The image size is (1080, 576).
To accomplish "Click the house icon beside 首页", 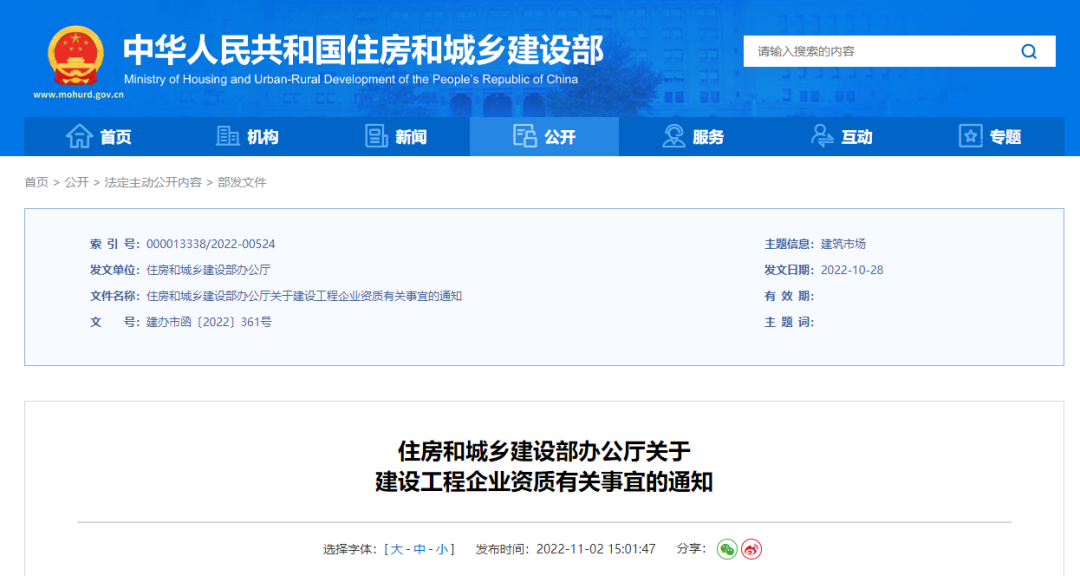I will (x=79, y=136).
